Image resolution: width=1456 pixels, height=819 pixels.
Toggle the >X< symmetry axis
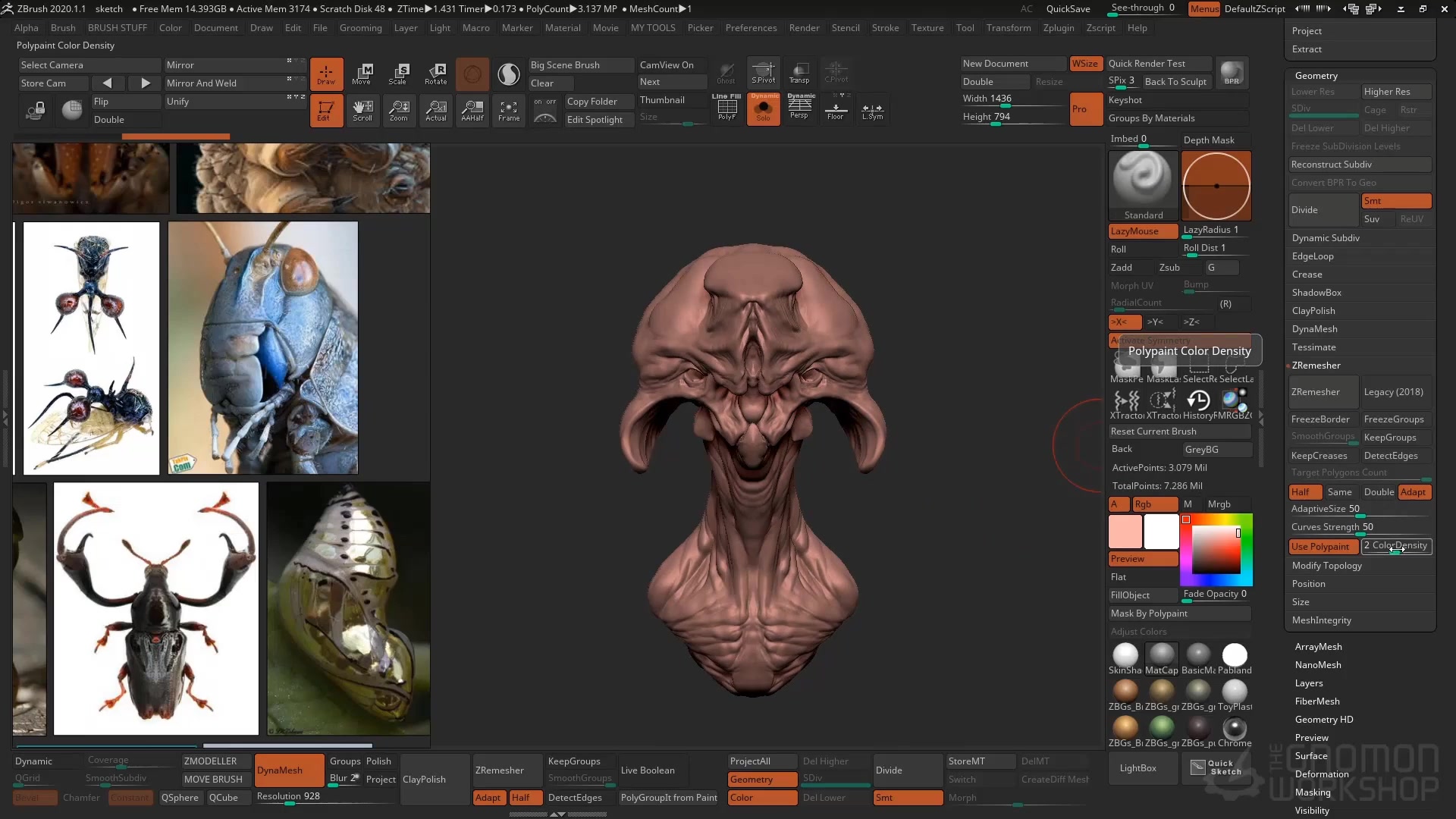tap(1125, 322)
